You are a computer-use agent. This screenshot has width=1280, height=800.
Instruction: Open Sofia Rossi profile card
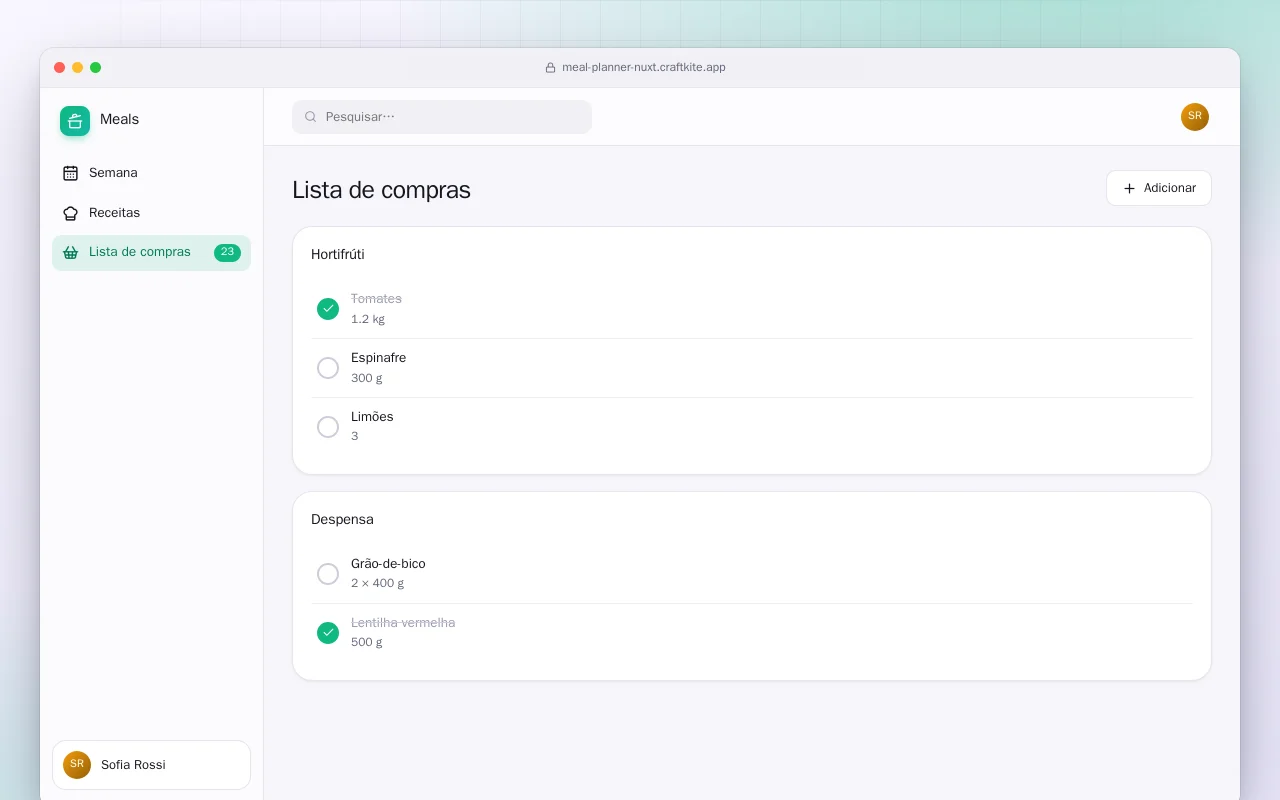[151, 765]
